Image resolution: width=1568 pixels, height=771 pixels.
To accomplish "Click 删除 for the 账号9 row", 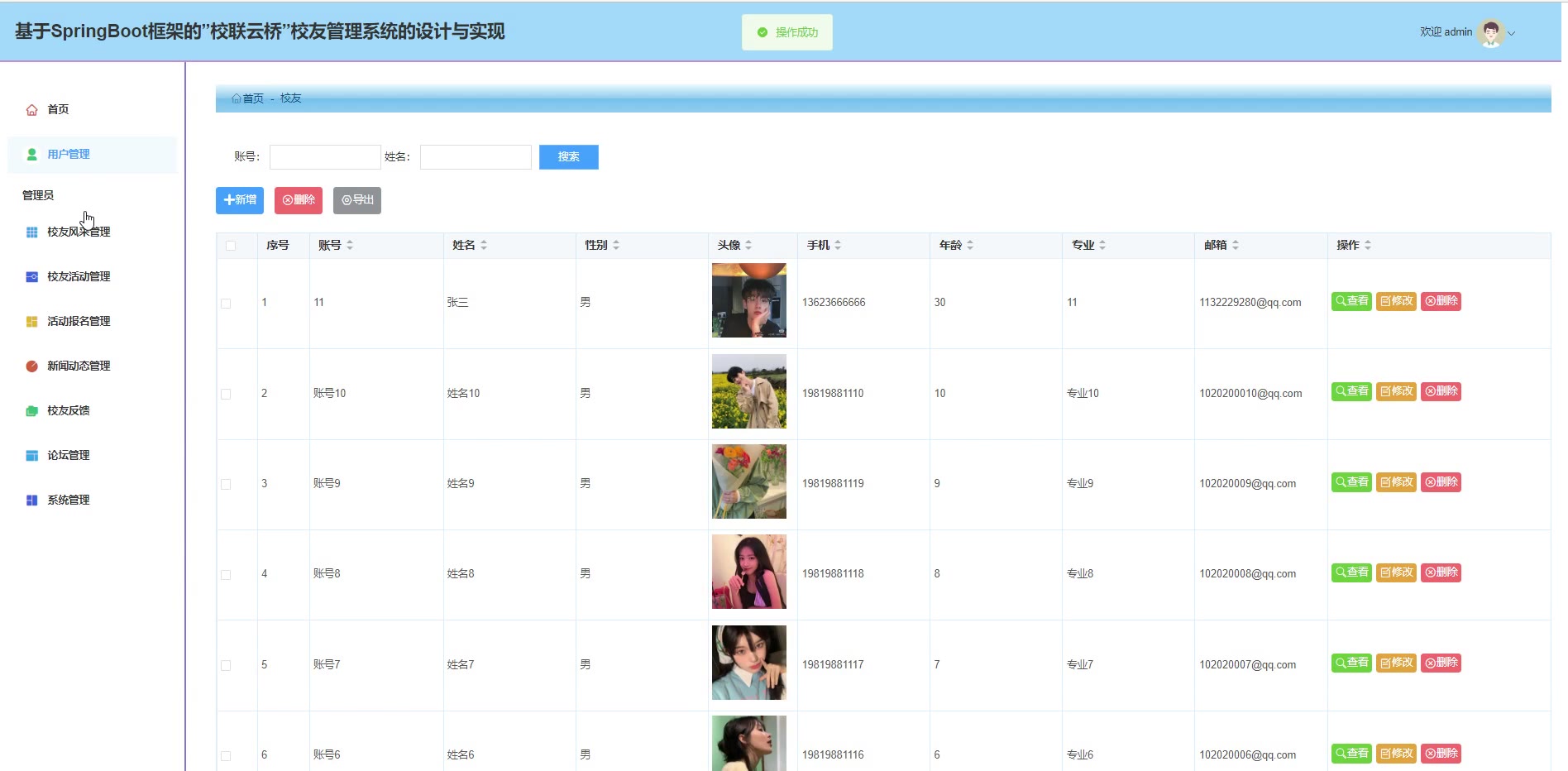I will 1441,482.
